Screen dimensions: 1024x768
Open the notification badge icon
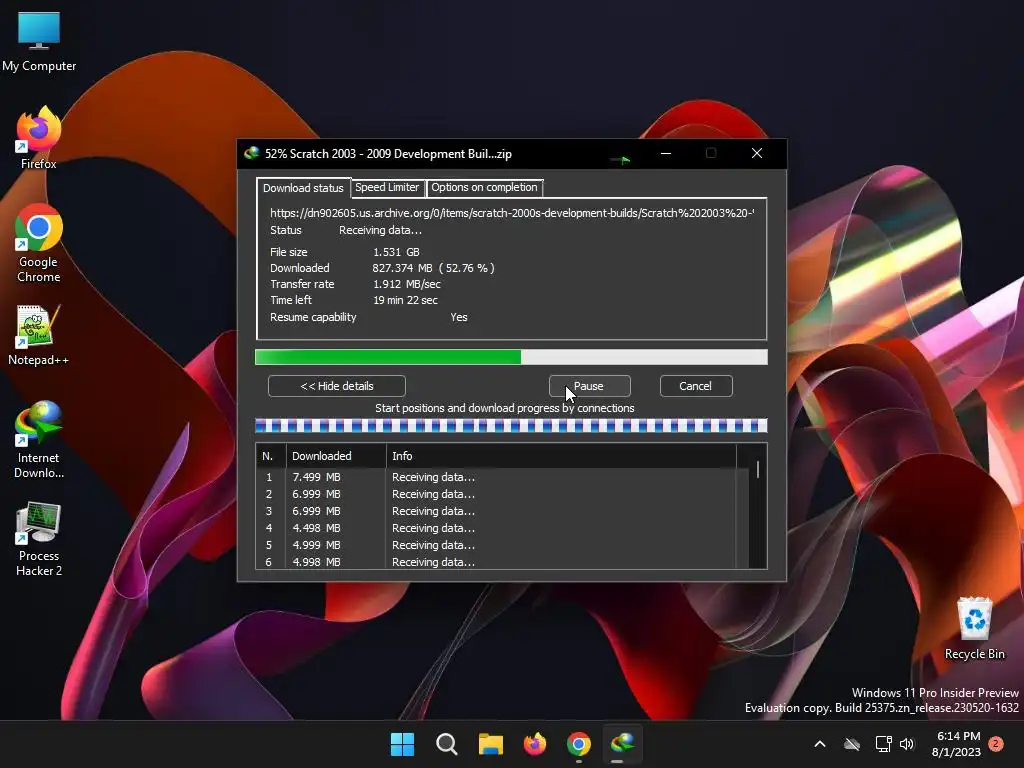click(996, 744)
